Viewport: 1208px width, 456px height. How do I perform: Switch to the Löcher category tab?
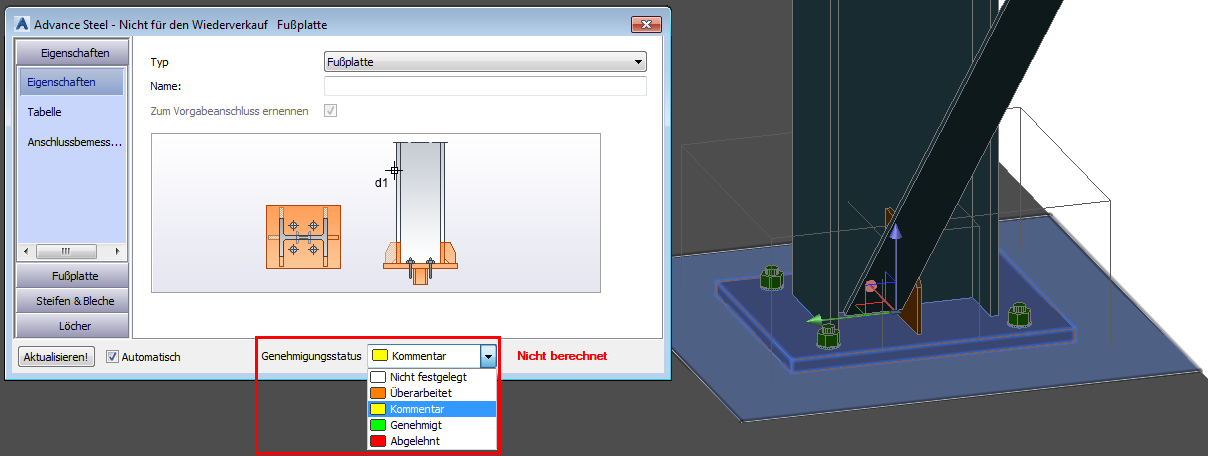tap(74, 325)
